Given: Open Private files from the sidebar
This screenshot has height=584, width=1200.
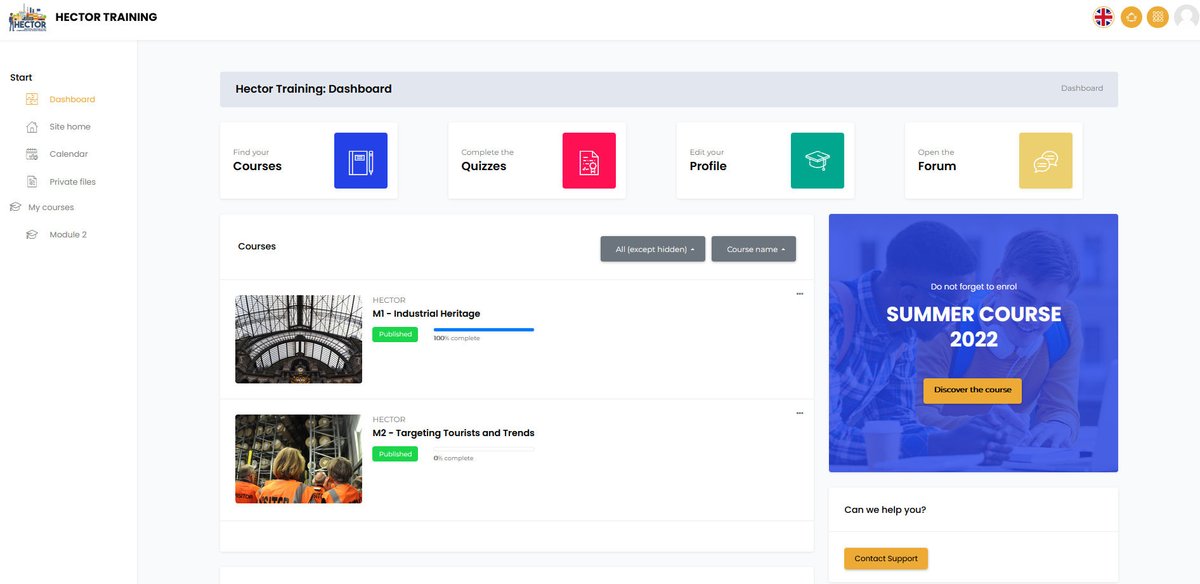Looking at the screenshot, I should pyautogui.click(x=73, y=182).
